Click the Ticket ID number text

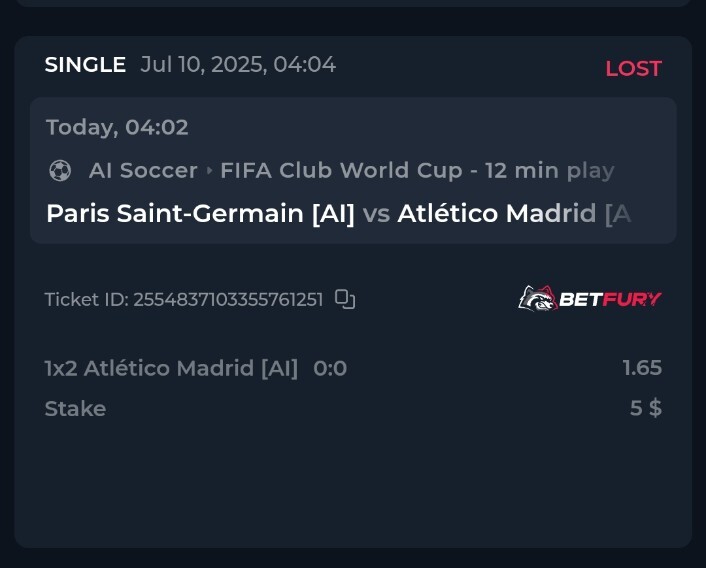point(184,300)
